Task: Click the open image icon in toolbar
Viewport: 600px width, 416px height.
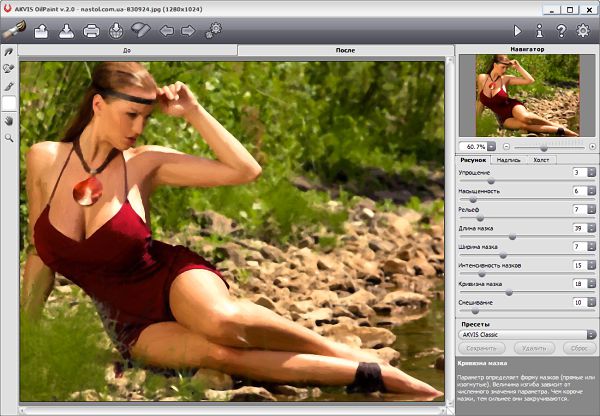Action: pos(41,31)
